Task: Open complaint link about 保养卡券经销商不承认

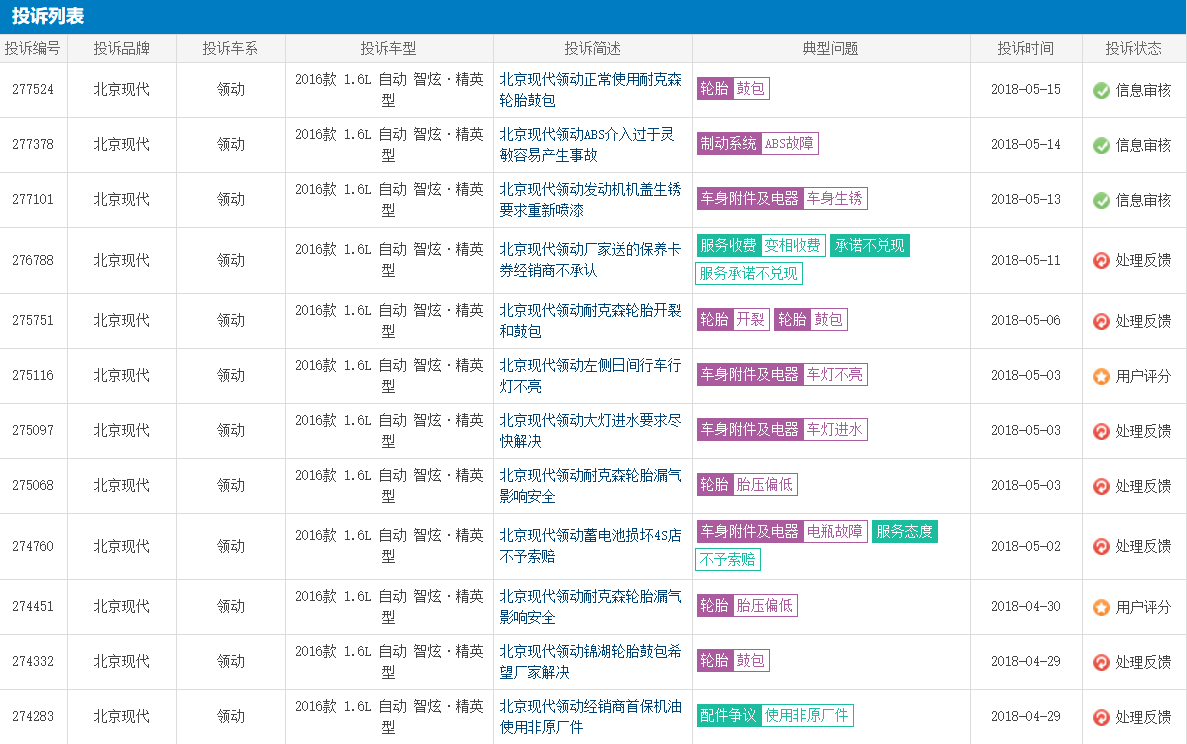Action: [x=590, y=259]
